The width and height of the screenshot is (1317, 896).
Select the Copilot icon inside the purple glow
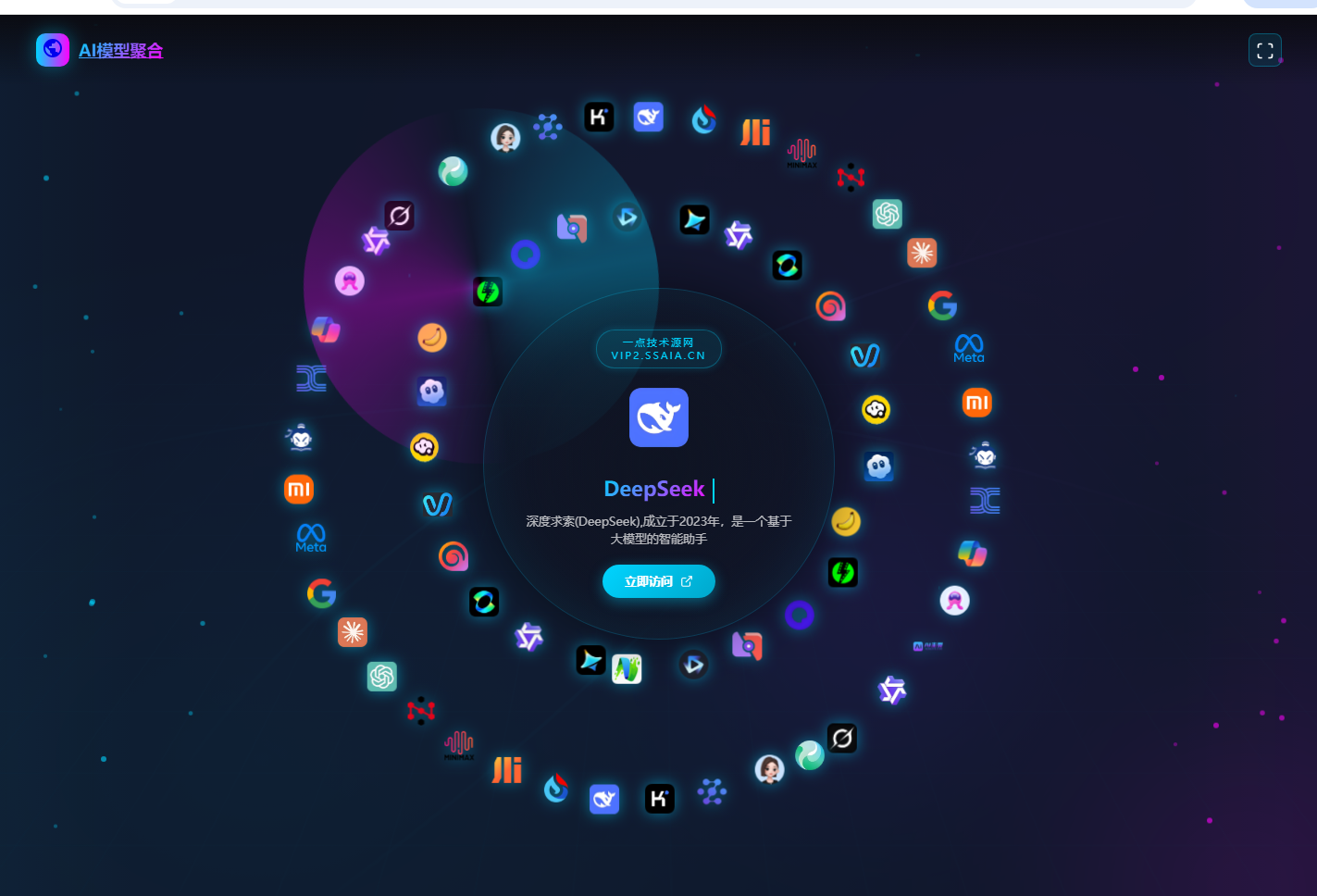click(x=326, y=329)
